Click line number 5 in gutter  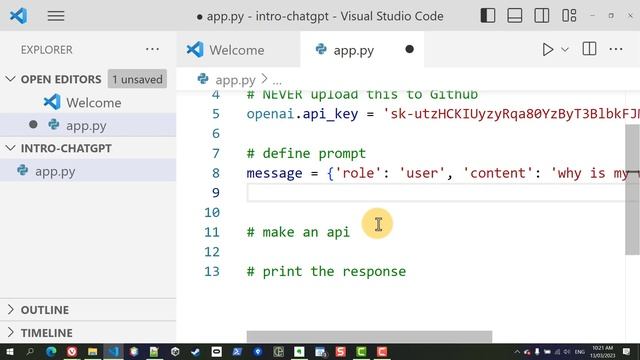(x=216, y=114)
